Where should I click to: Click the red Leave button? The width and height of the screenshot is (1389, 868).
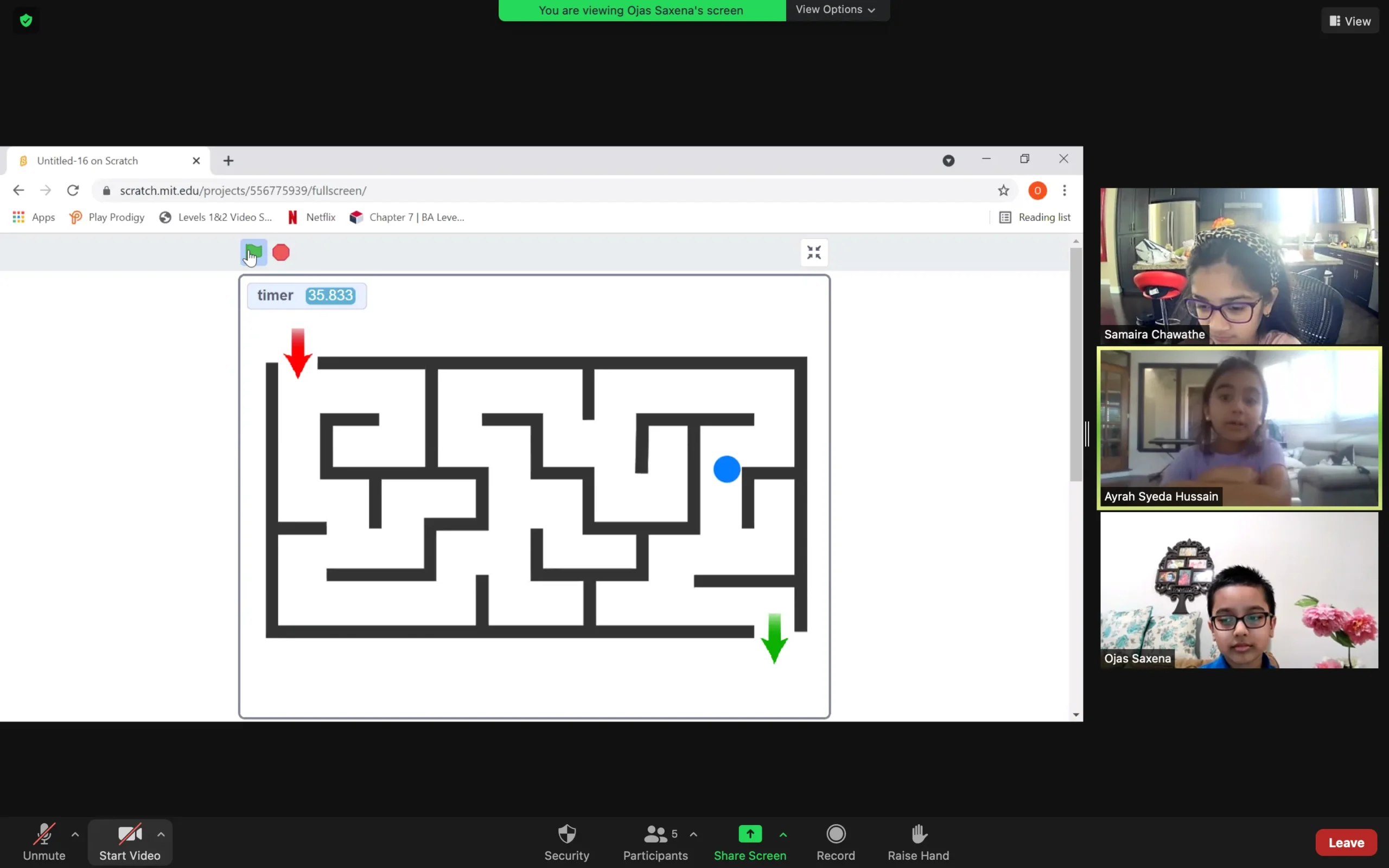coord(1346,842)
